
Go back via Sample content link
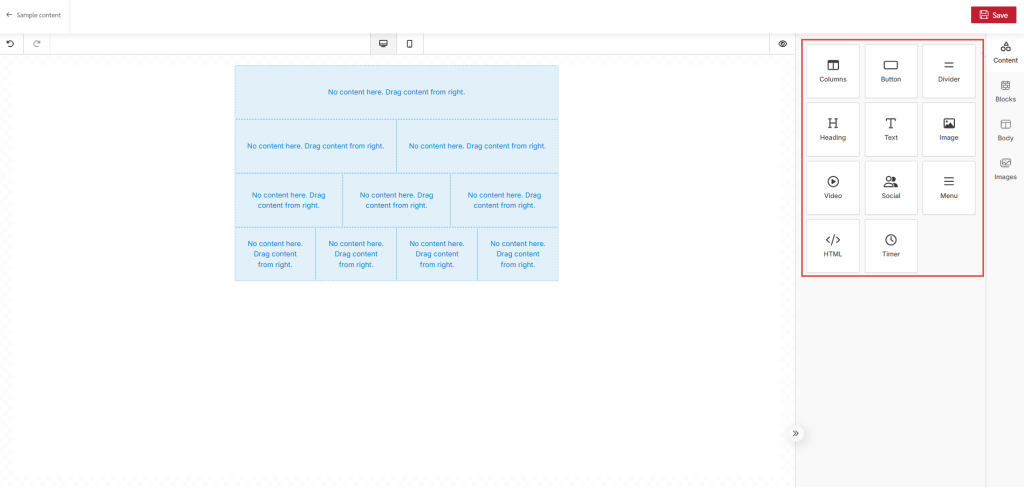(34, 15)
